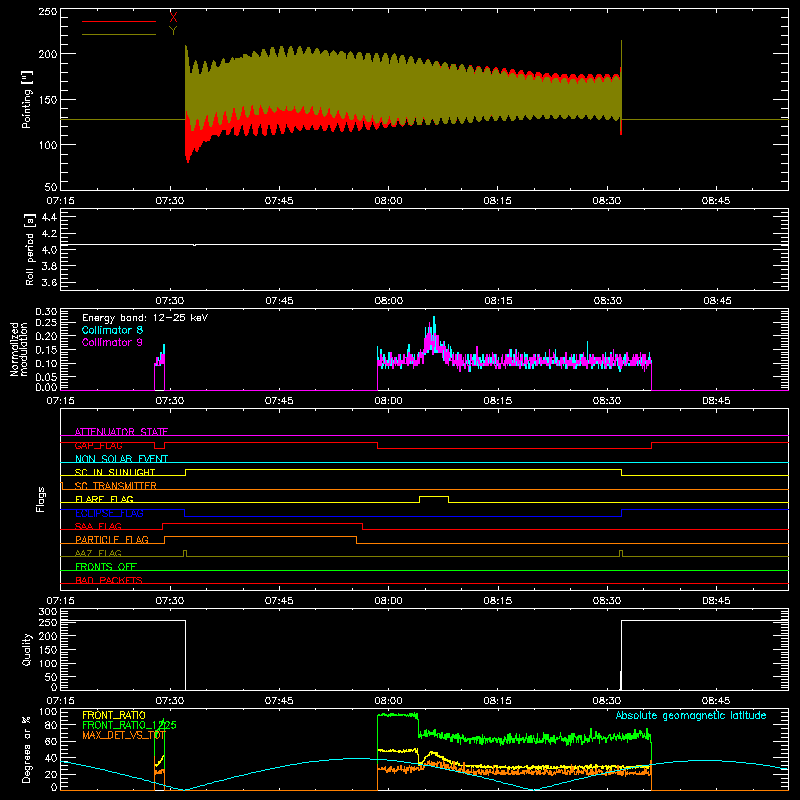
Task: Click the Quality axis label
Action: (27, 649)
